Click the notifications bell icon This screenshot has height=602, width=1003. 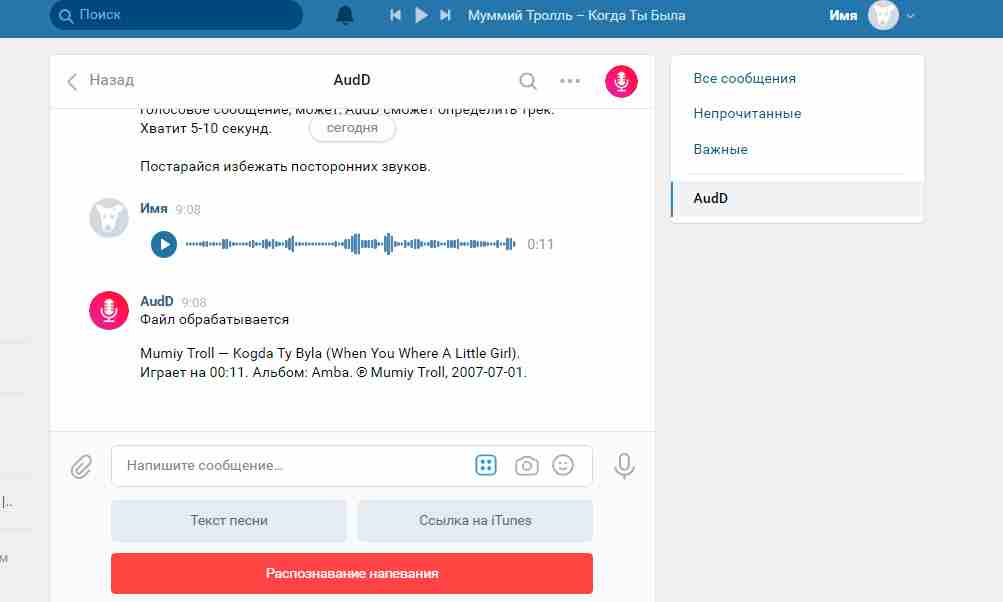pos(345,15)
